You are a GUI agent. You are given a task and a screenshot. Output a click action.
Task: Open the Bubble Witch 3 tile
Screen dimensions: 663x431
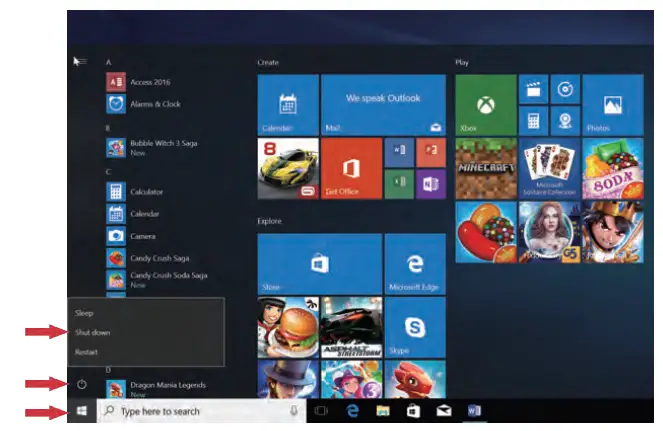point(351,379)
